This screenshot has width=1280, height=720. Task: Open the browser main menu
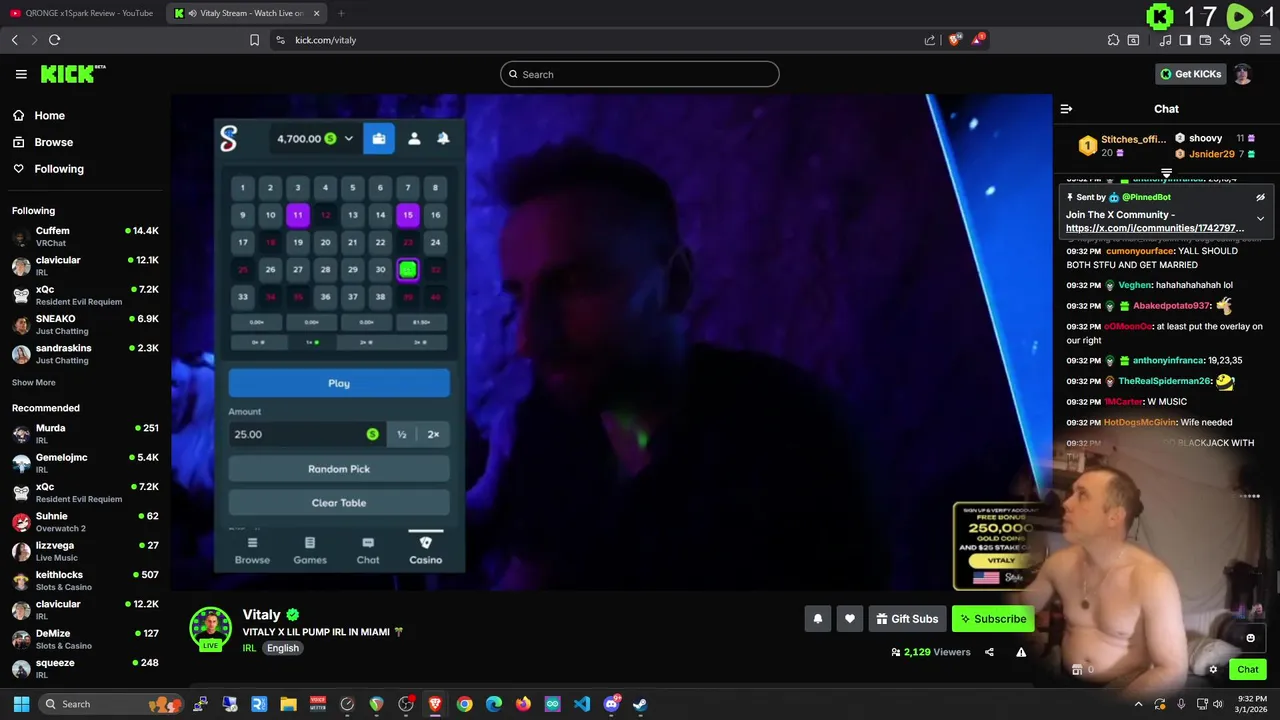tap(1265, 40)
